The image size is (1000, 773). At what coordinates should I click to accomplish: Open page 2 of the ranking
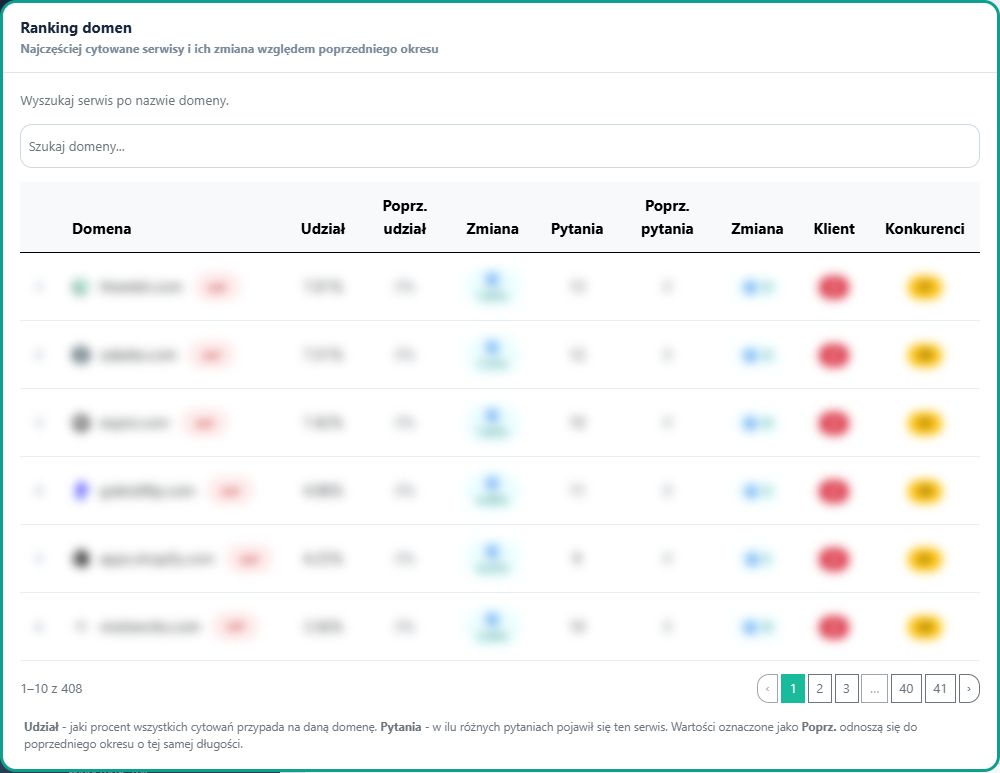(820, 689)
